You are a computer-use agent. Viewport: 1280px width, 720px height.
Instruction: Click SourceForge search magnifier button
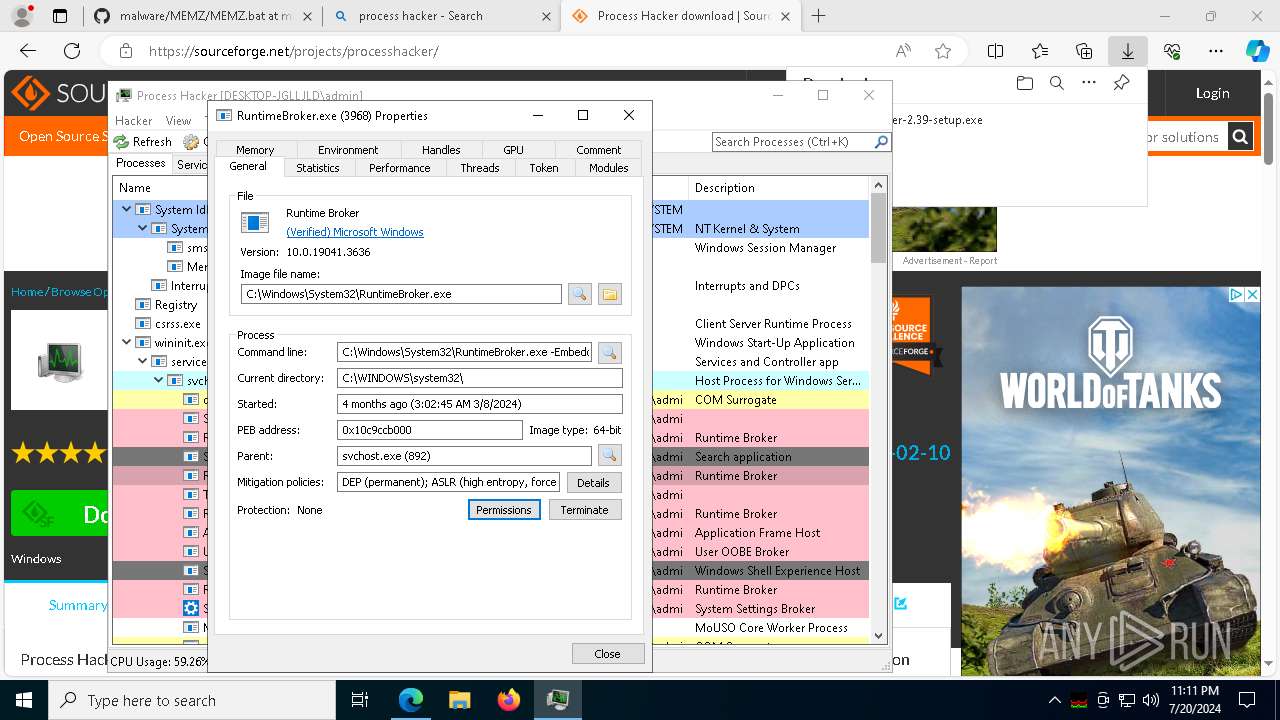(x=1240, y=137)
